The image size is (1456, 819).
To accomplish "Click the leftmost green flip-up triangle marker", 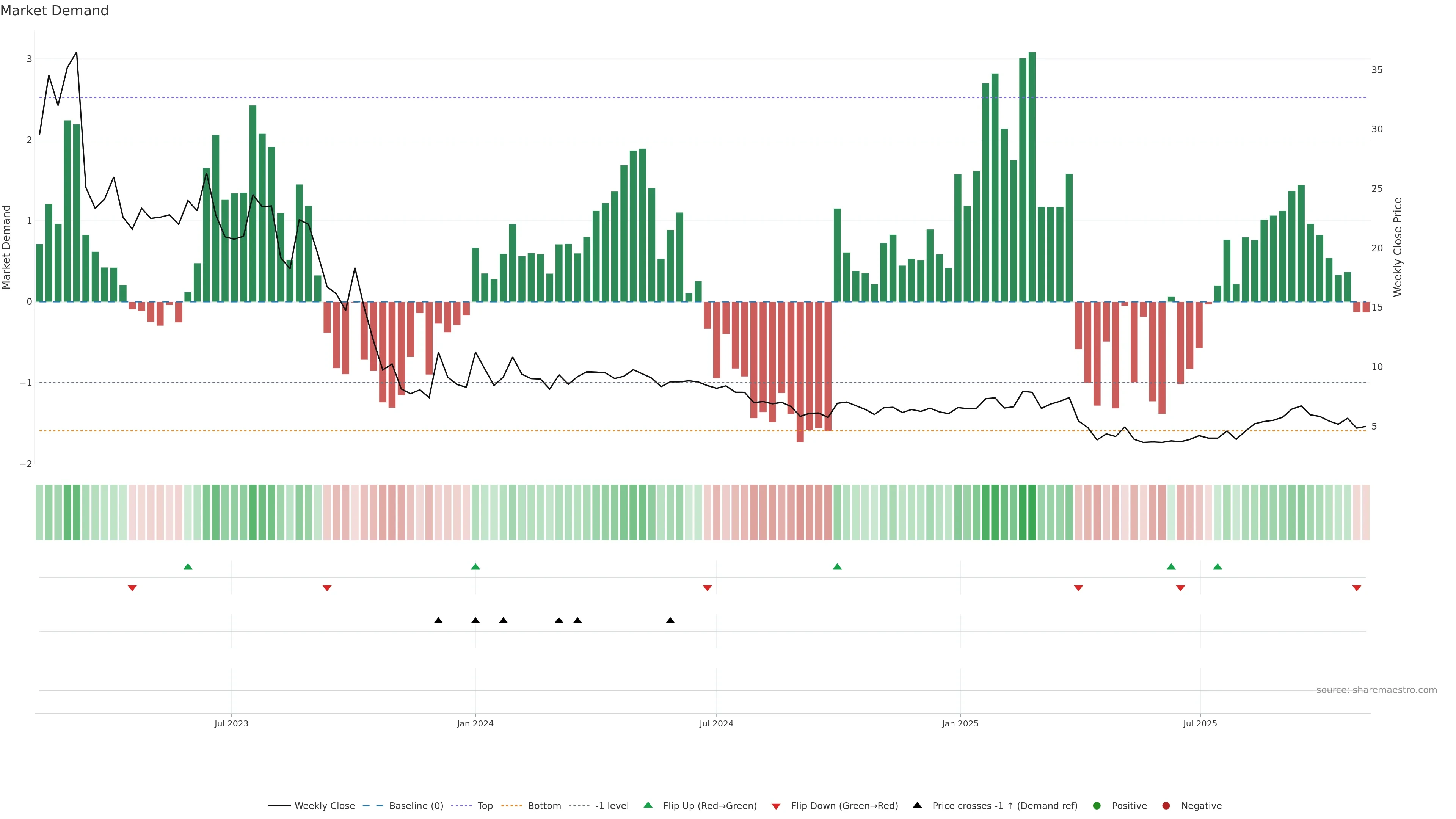I will (x=188, y=566).
